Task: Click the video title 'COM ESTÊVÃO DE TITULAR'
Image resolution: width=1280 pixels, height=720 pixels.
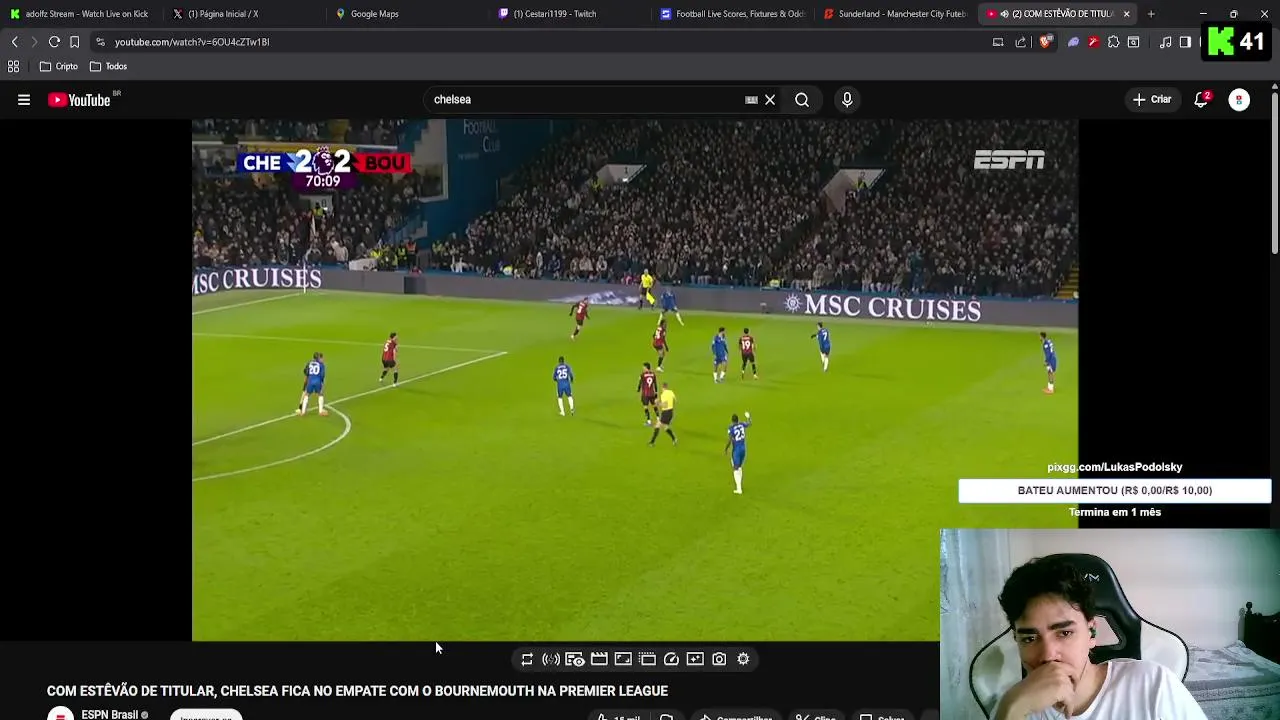Action: click(x=357, y=691)
